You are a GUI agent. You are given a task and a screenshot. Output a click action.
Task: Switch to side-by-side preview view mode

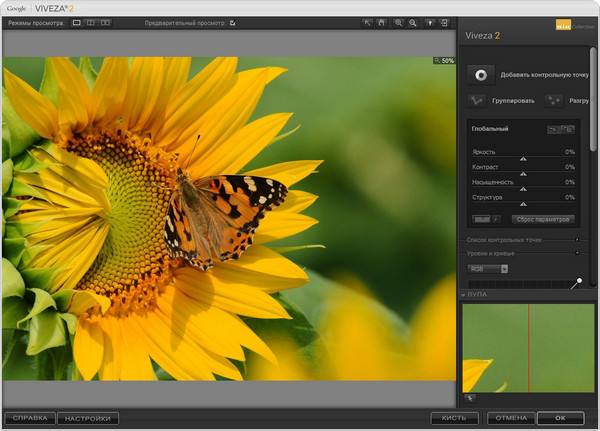(x=105, y=22)
